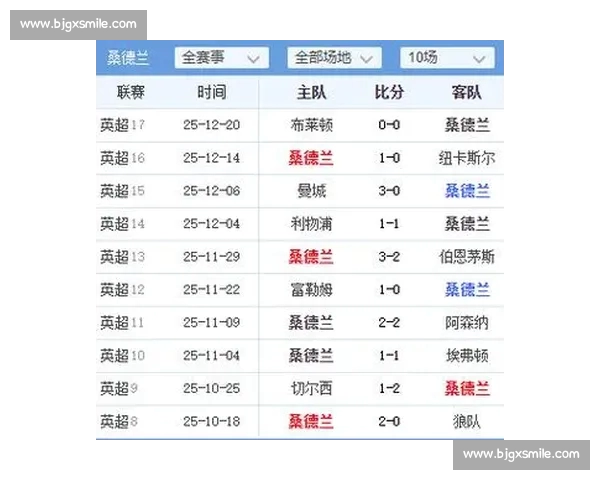This screenshot has height=480, width=600.
Task: Click the 3-0 score for 曼城 match
Action: click(x=389, y=191)
